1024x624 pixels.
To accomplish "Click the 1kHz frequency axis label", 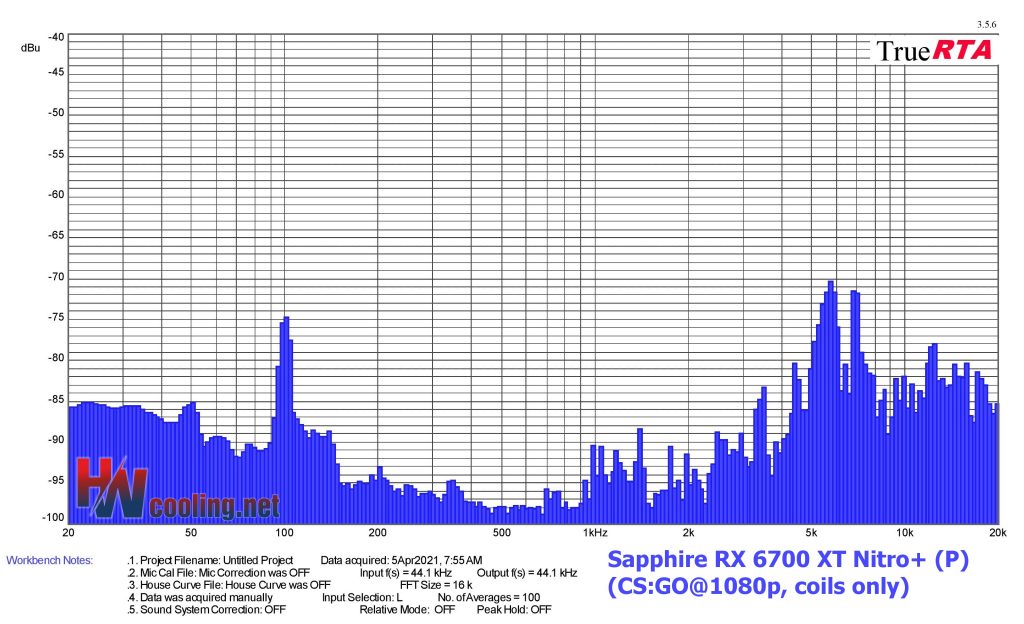I will click(595, 533).
